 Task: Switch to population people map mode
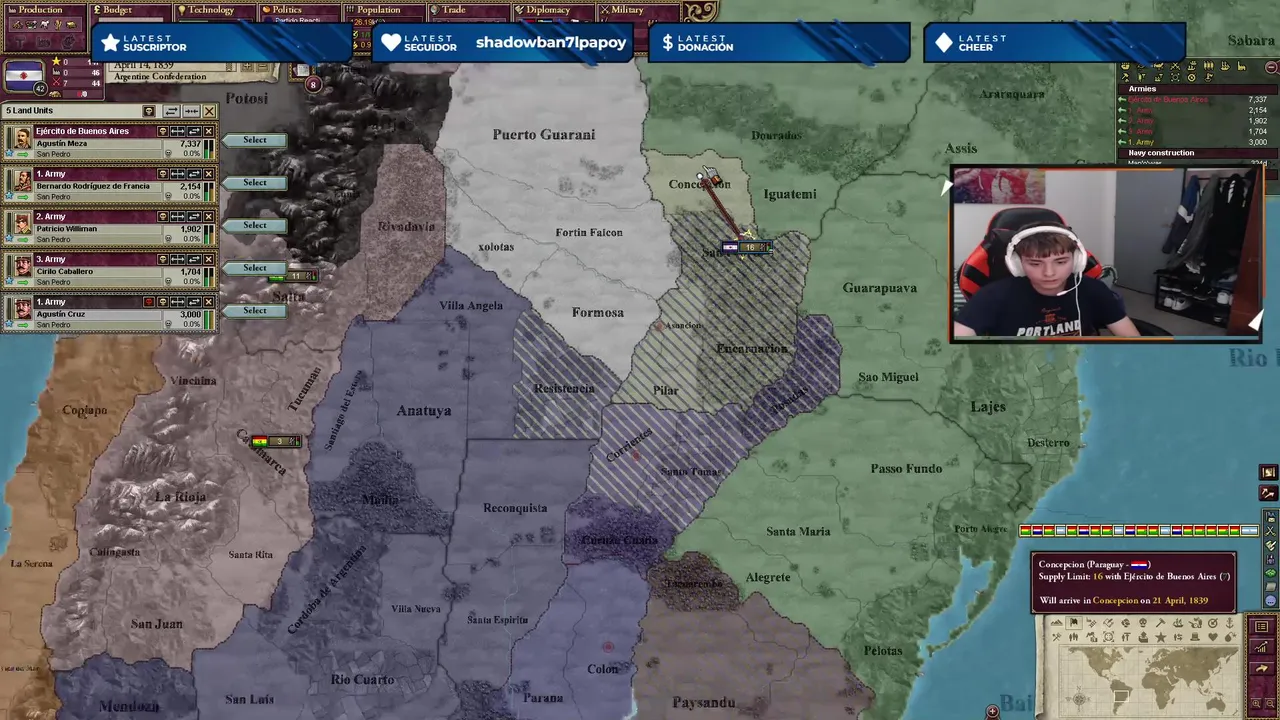point(1073,637)
